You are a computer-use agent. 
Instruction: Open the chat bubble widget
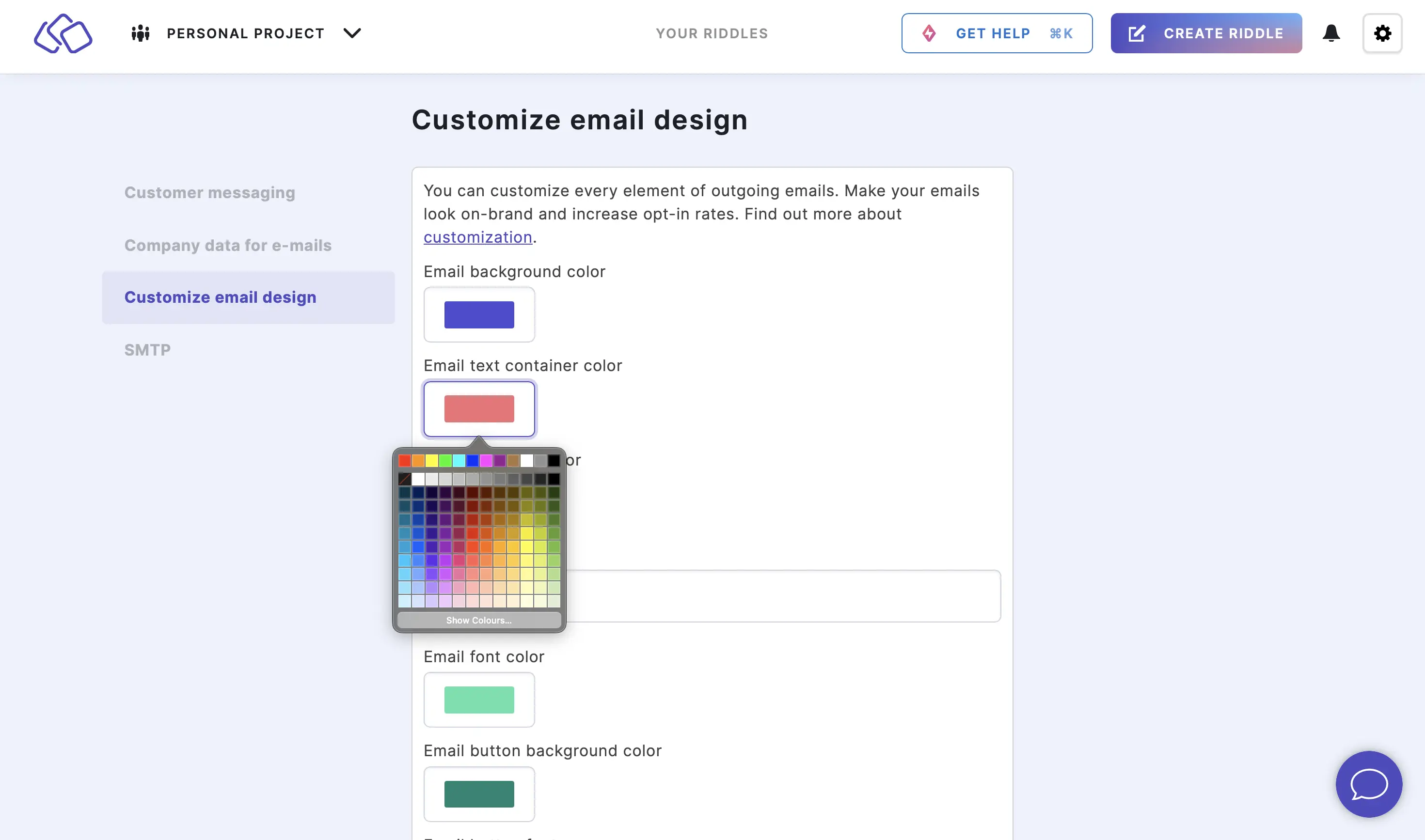pyautogui.click(x=1368, y=784)
